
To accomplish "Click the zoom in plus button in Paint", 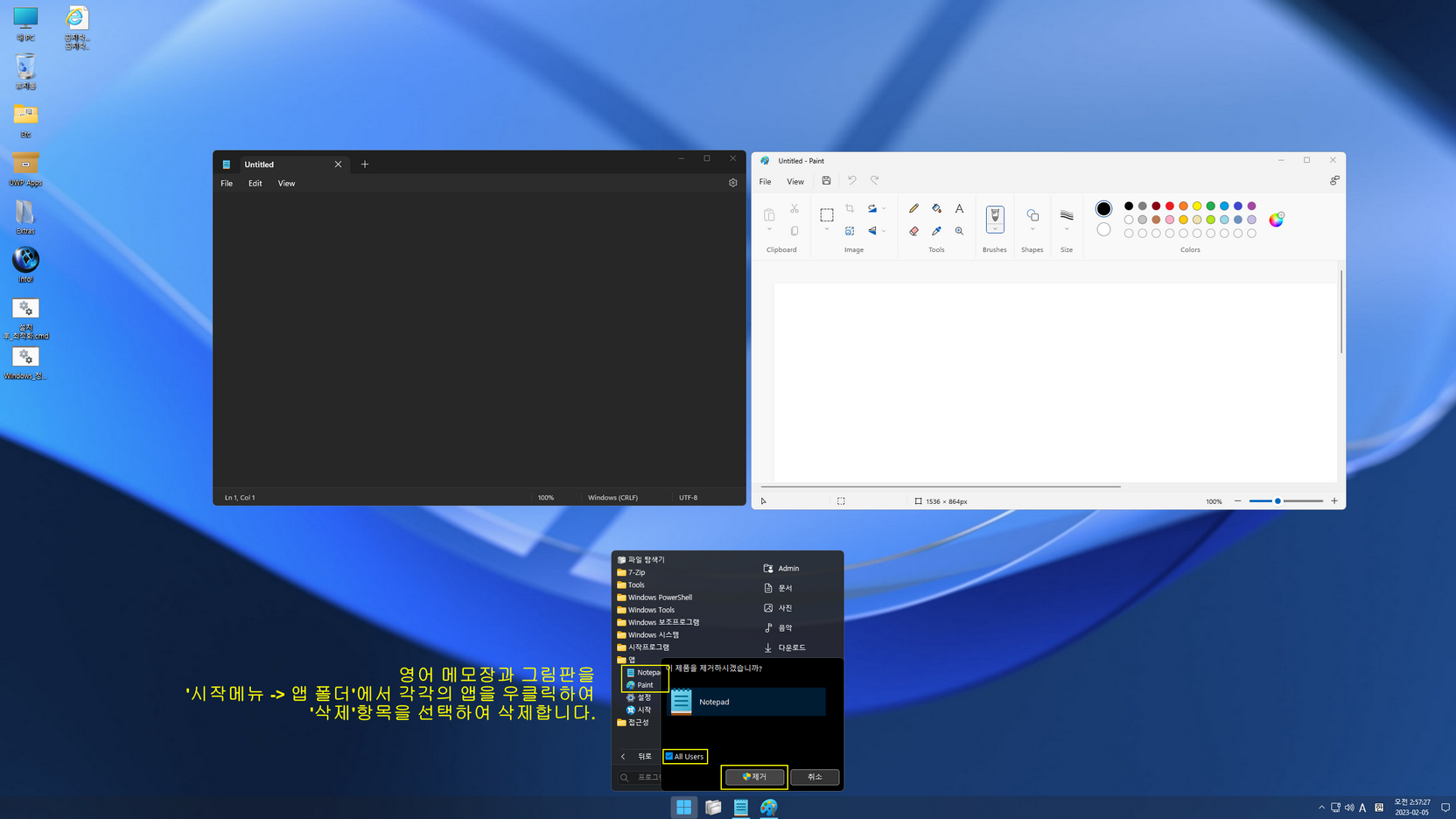I will [x=1334, y=501].
